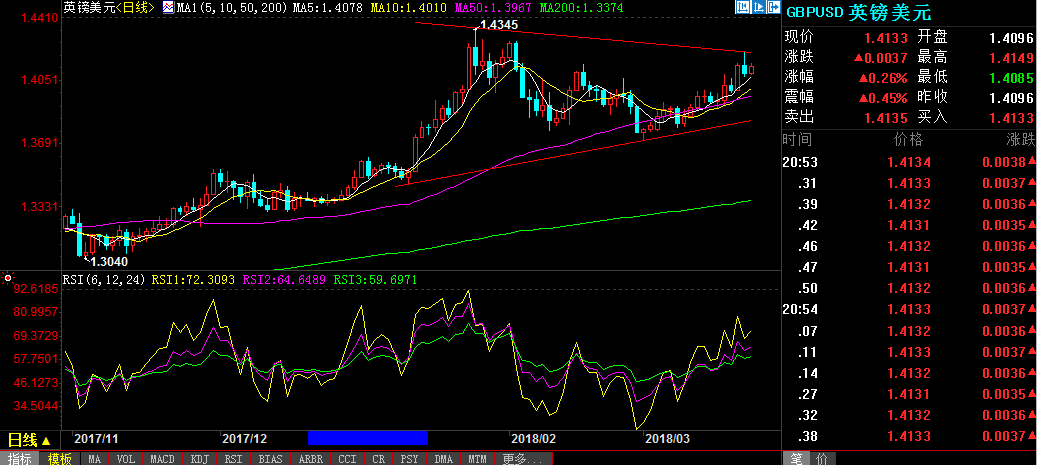This screenshot has width=1037, height=465.
Task: Click the blue timeline range bar
Action: click(367, 438)
